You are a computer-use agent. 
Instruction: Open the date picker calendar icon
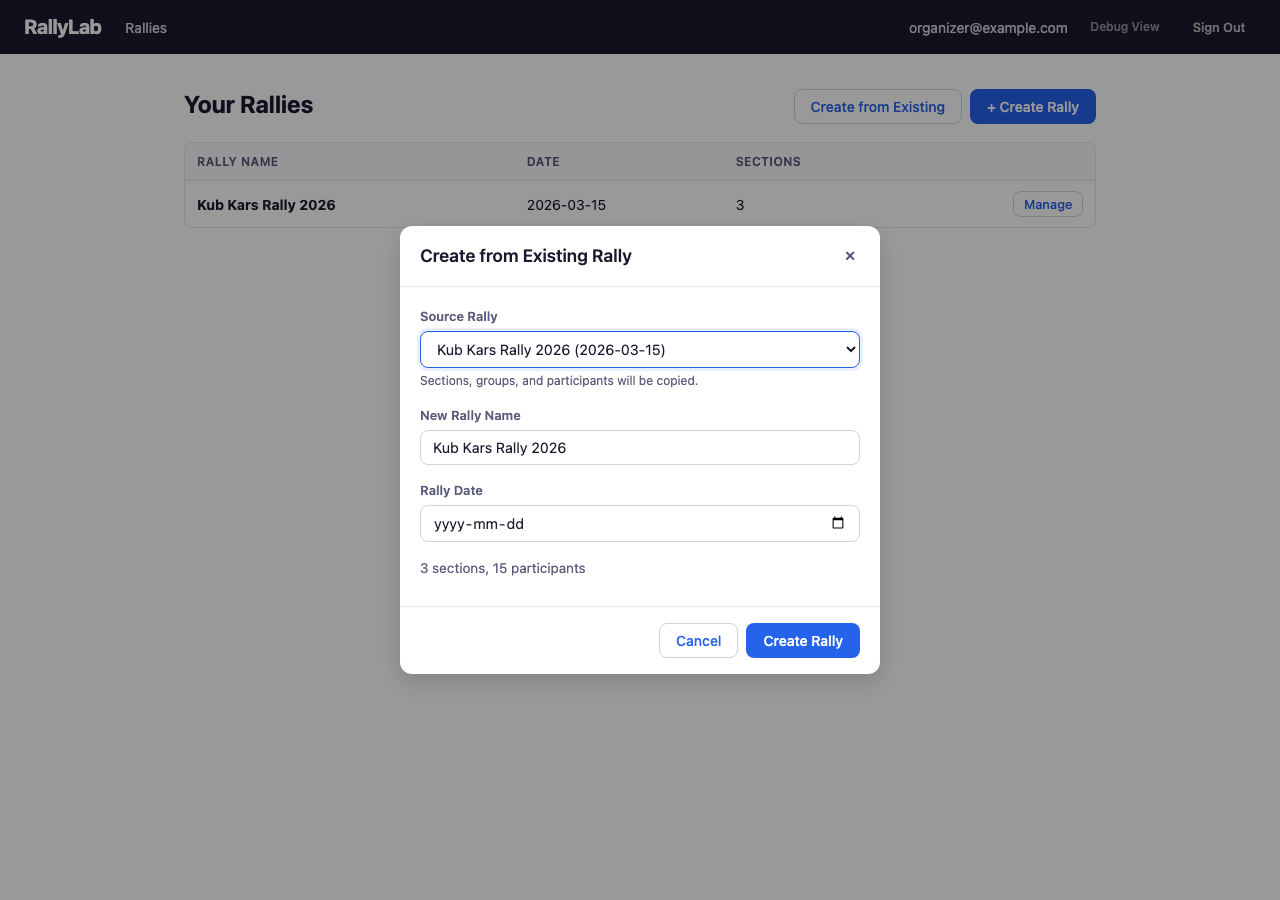[838, 523]
